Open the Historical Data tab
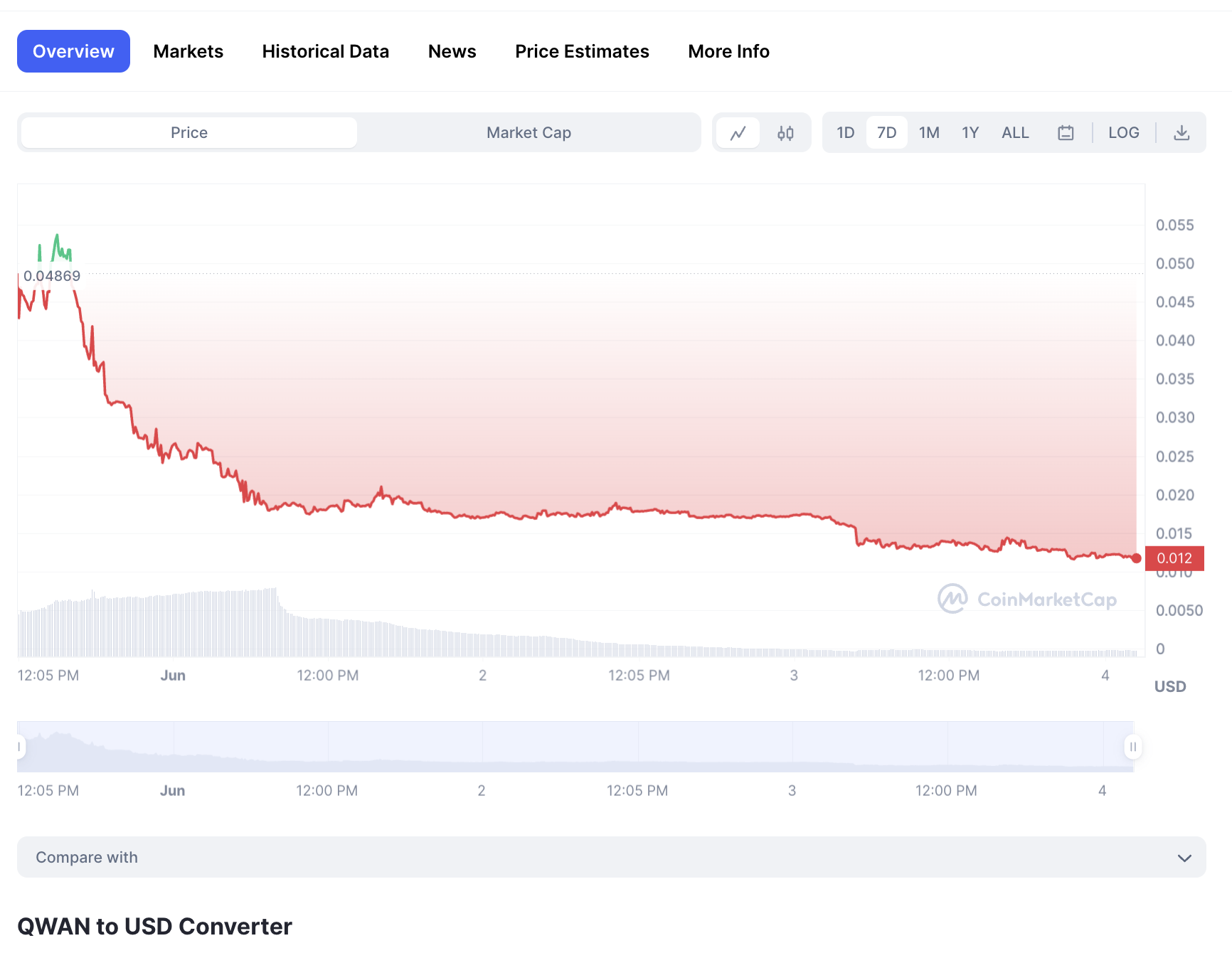The height and width of the screenshot is (953, 1232). coord(326,50)
